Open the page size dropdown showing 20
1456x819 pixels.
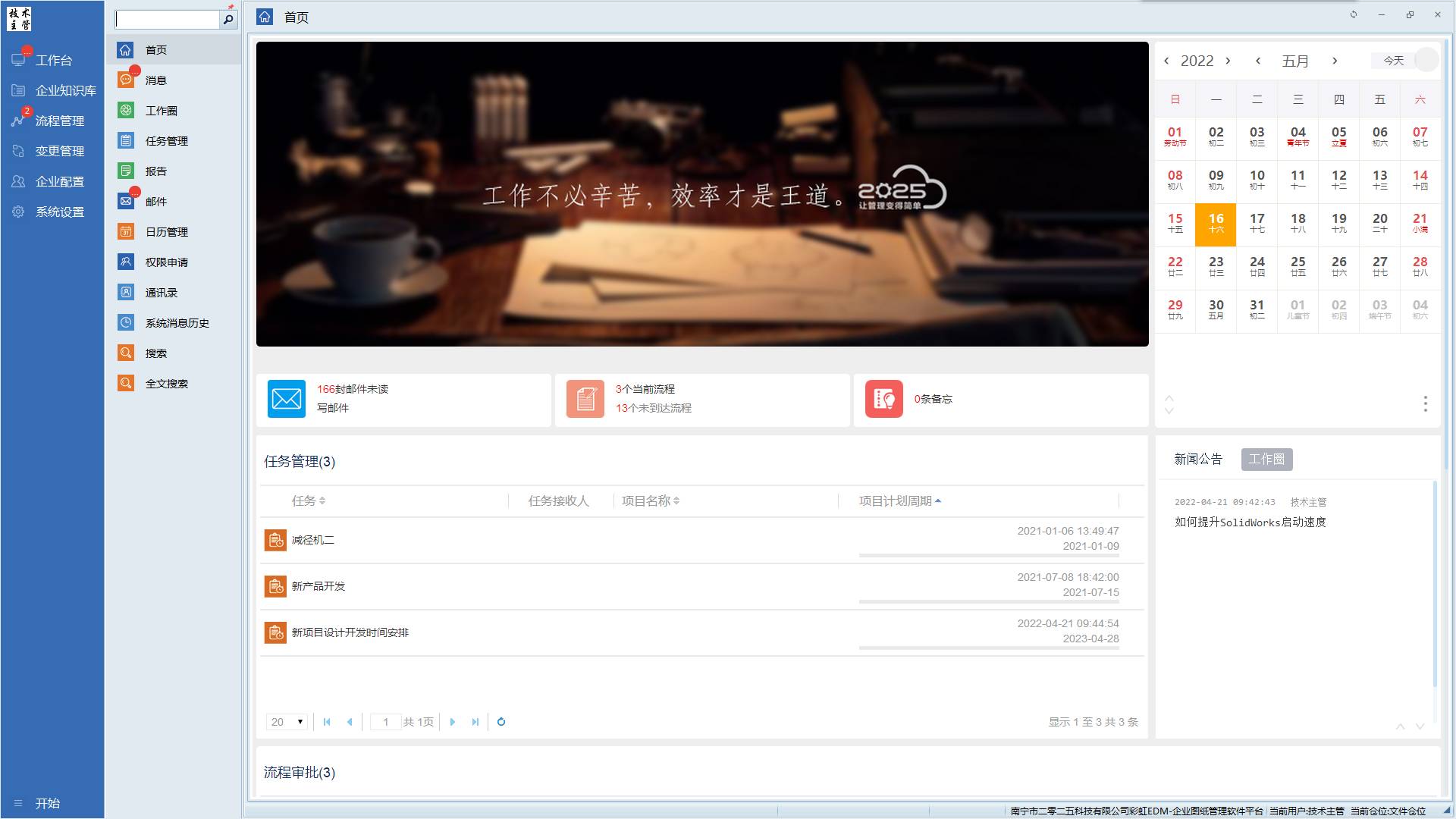(287, 722)
